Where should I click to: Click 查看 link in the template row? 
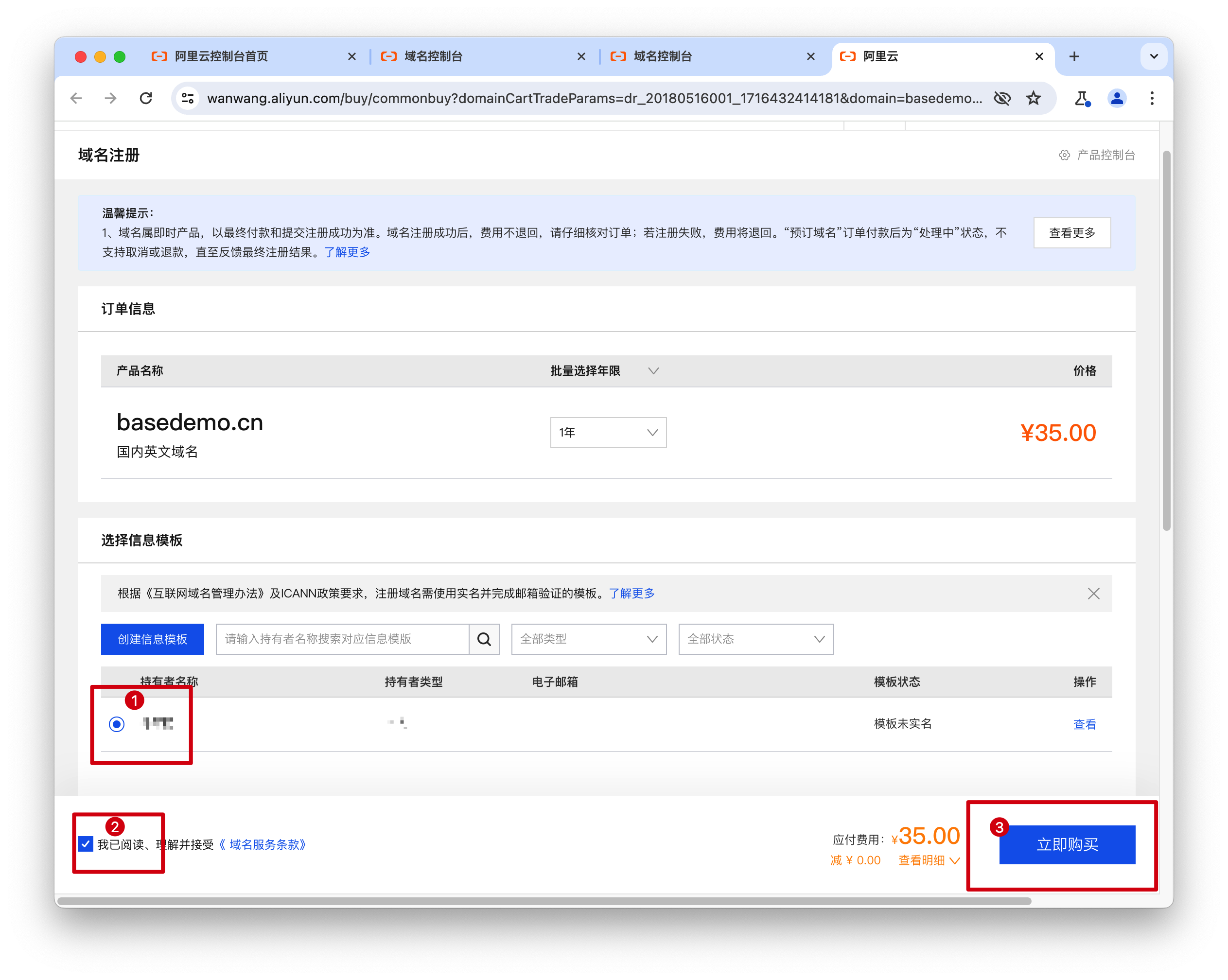click(x=1085, y=724)
